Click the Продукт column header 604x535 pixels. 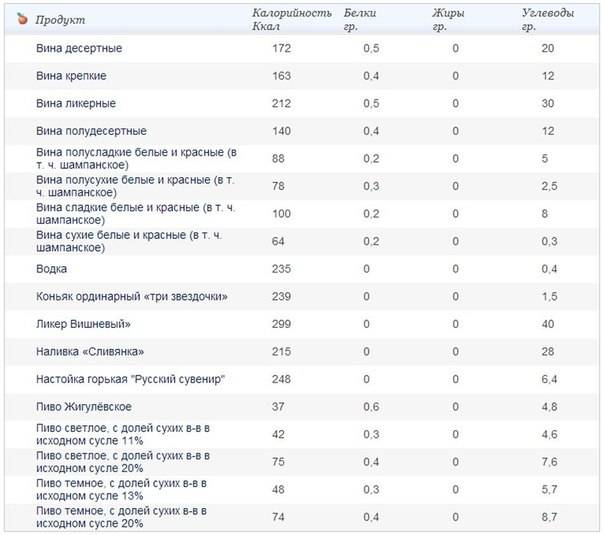[60, 20]
